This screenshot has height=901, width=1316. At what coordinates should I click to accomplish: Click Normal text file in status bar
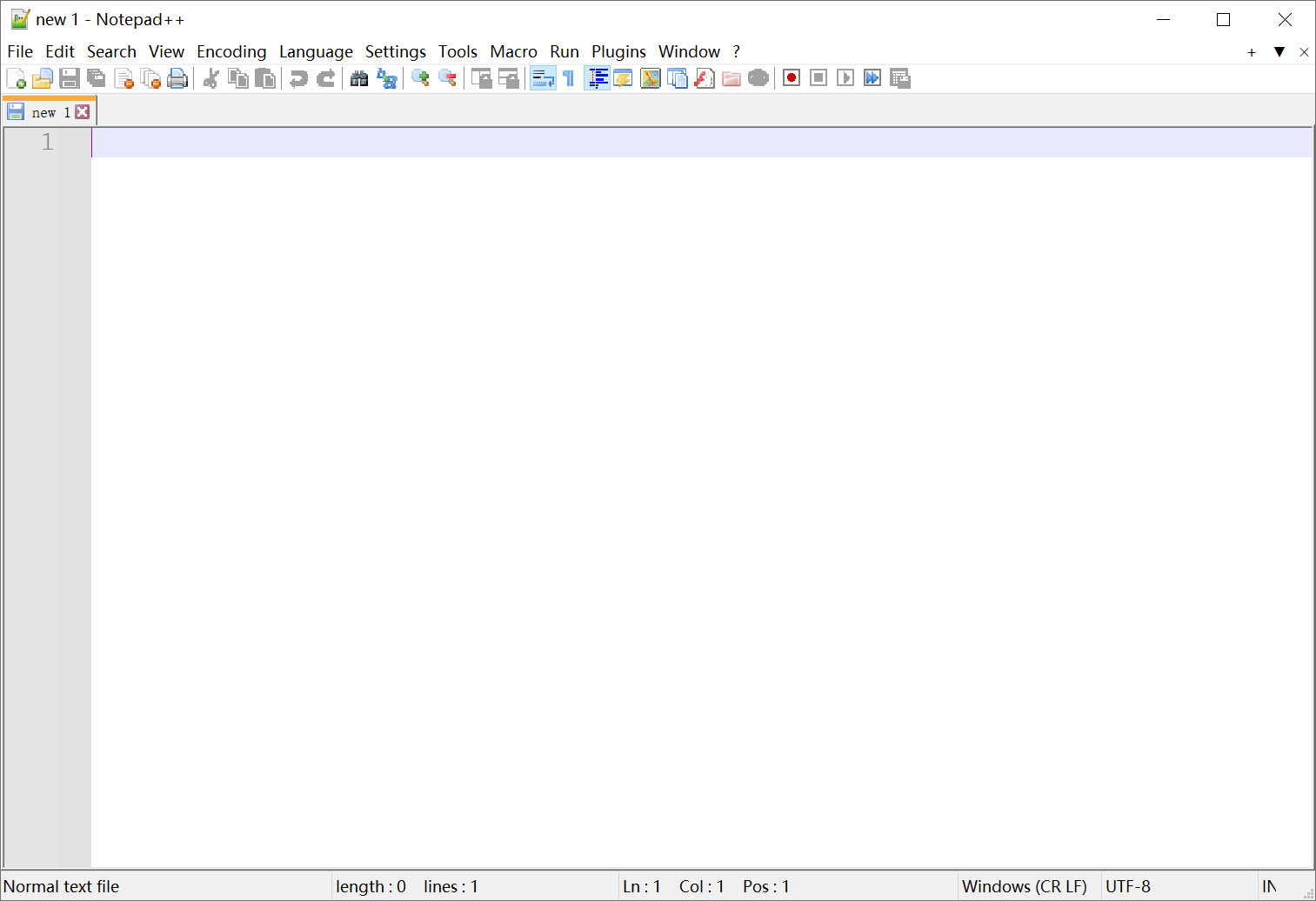coord(61,885)
